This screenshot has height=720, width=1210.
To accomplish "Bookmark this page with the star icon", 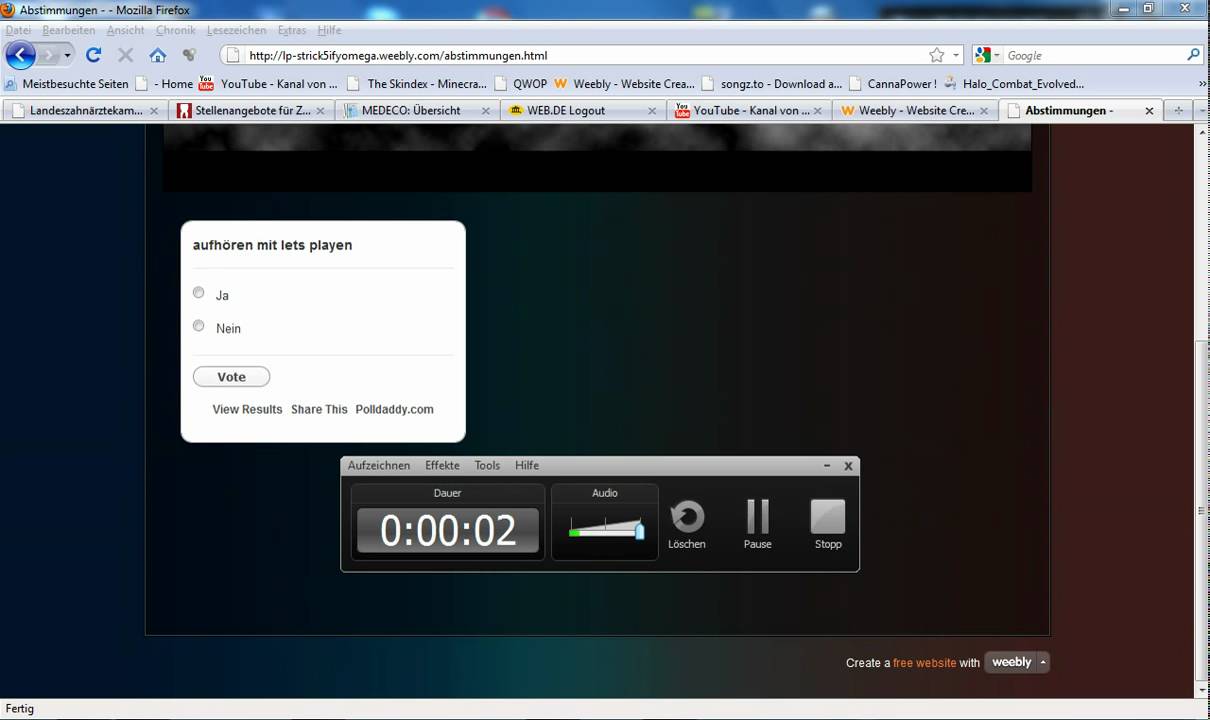I will tap(936, 55).
